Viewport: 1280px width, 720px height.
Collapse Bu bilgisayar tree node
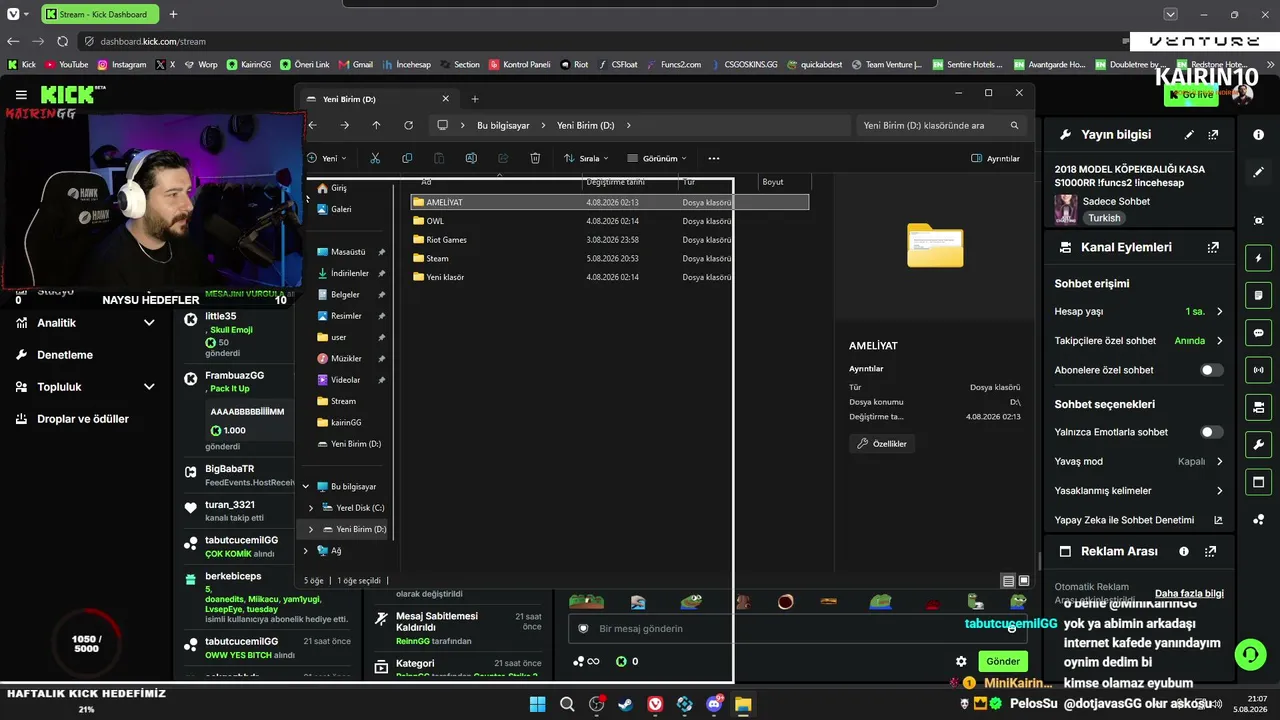306,487
